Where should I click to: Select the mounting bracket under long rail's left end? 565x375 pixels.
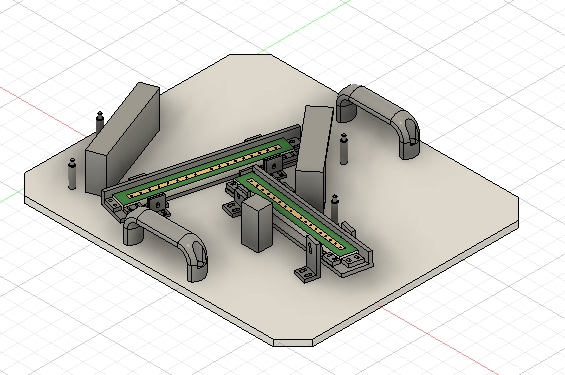pos(157,205)
